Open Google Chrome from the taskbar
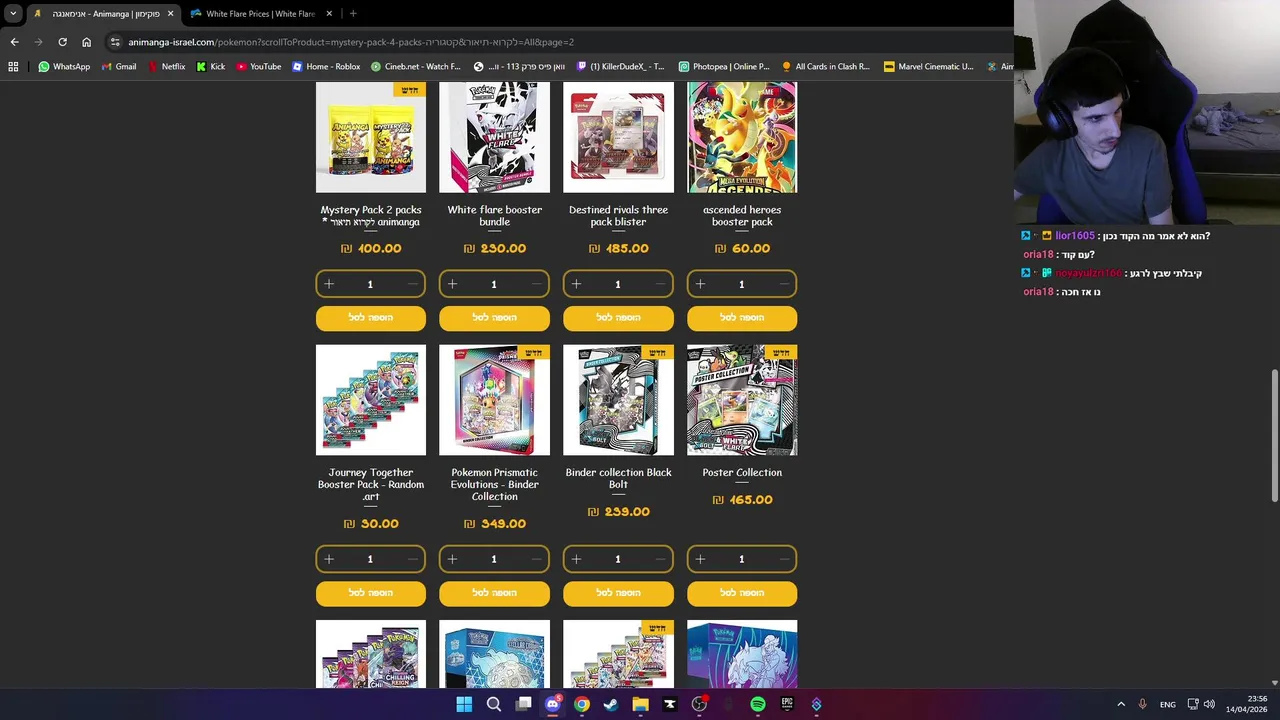The height and width of the screenshot is (720, 1280). (581, 704)
